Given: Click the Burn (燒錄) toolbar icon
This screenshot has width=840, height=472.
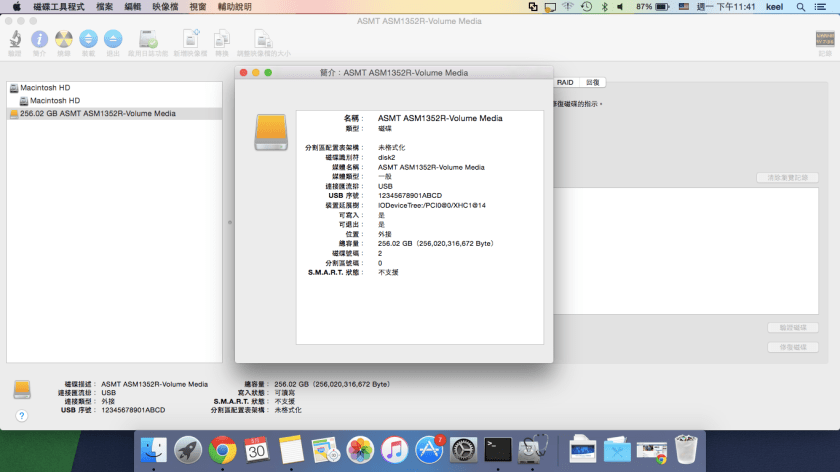Looking at the screenshot, I should (x=63, y=40).
